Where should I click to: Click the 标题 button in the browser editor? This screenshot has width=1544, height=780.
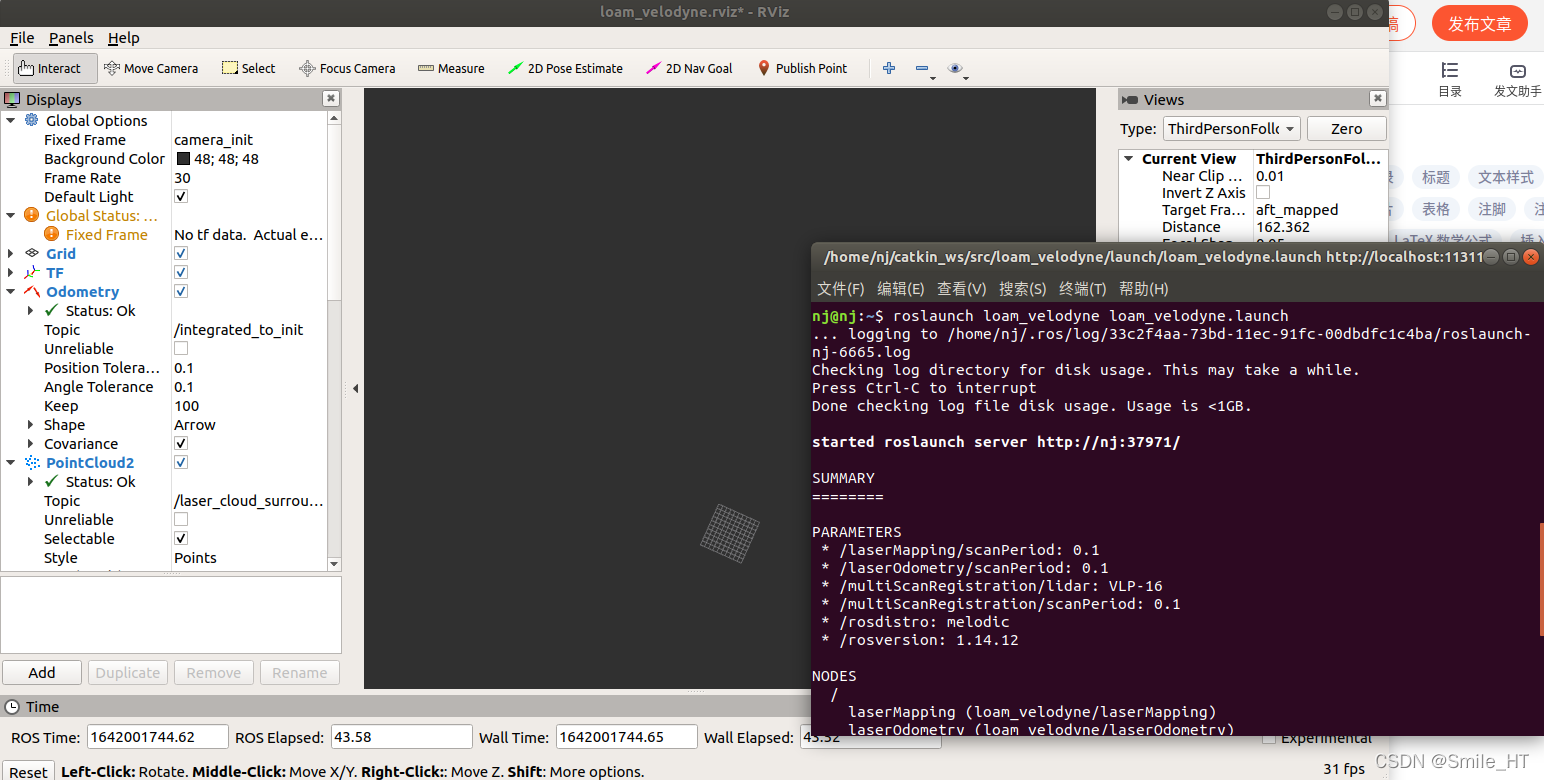pyautogui.click(x=1436, y=177)
